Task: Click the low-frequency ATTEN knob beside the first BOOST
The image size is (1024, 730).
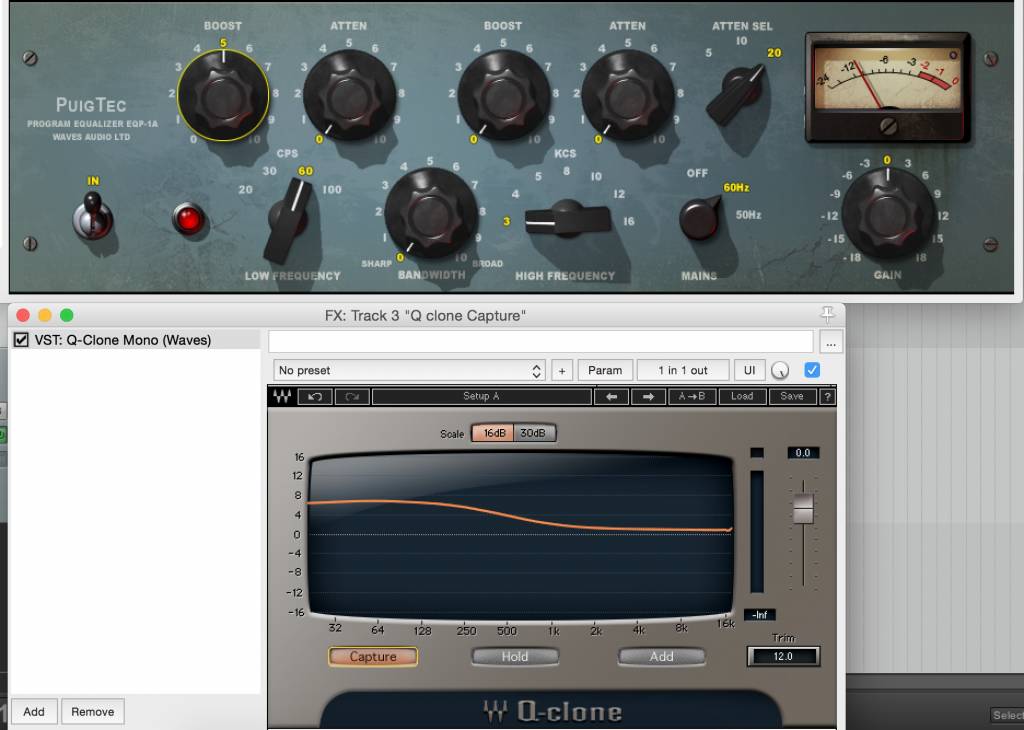Action: pos(349,95)
